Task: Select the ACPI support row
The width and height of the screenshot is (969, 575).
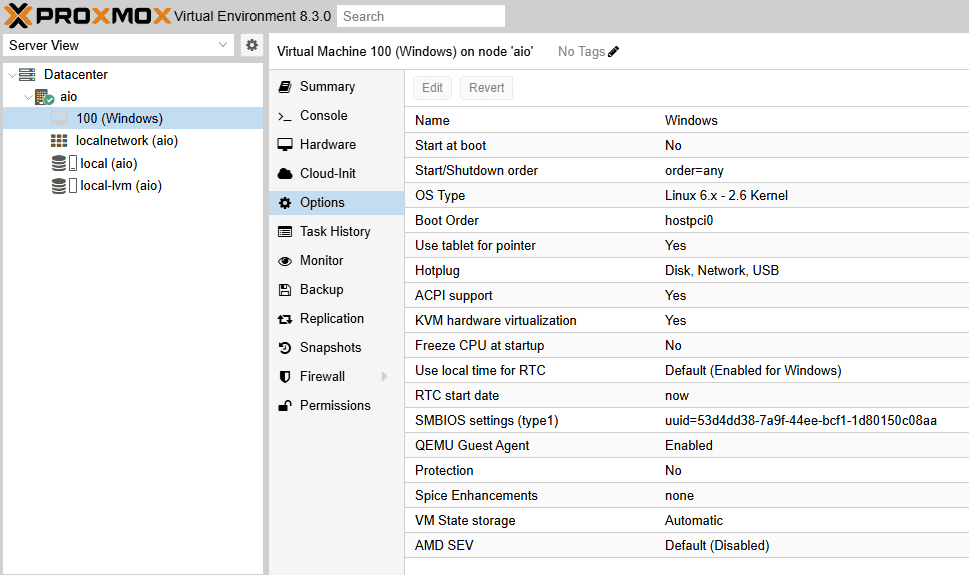Action: click(x=687, y=296)
